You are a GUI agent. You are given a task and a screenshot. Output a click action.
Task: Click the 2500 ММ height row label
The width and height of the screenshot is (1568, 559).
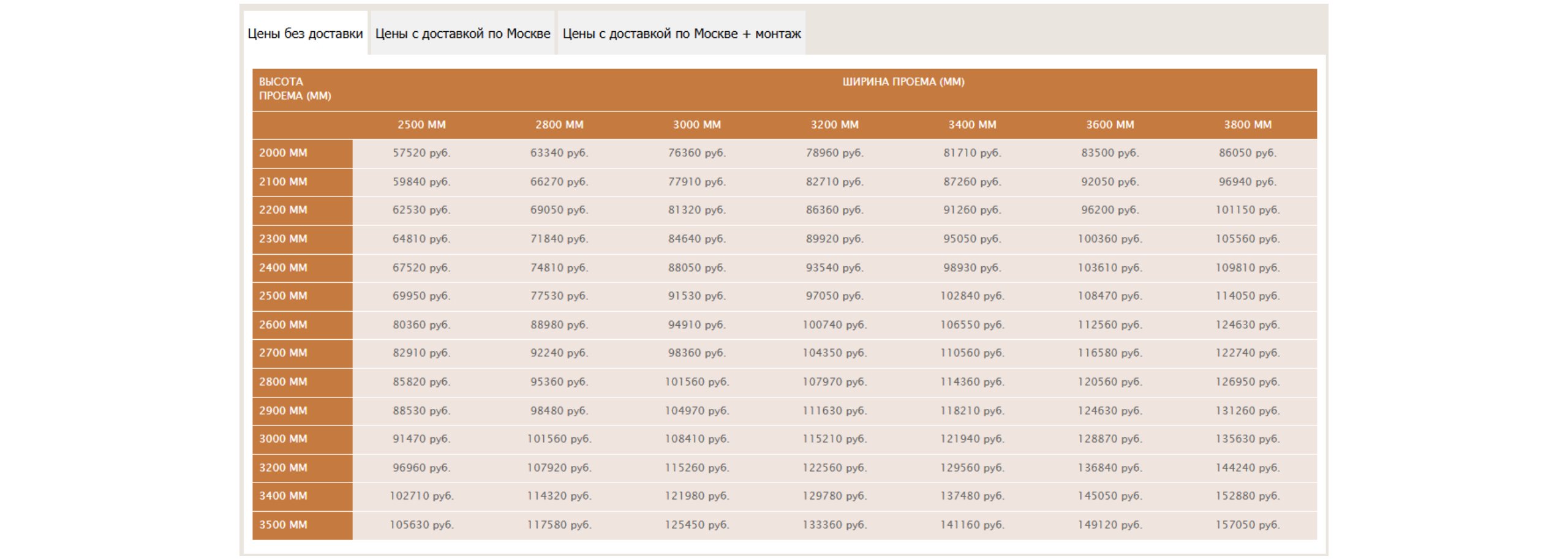click(303, 296)
